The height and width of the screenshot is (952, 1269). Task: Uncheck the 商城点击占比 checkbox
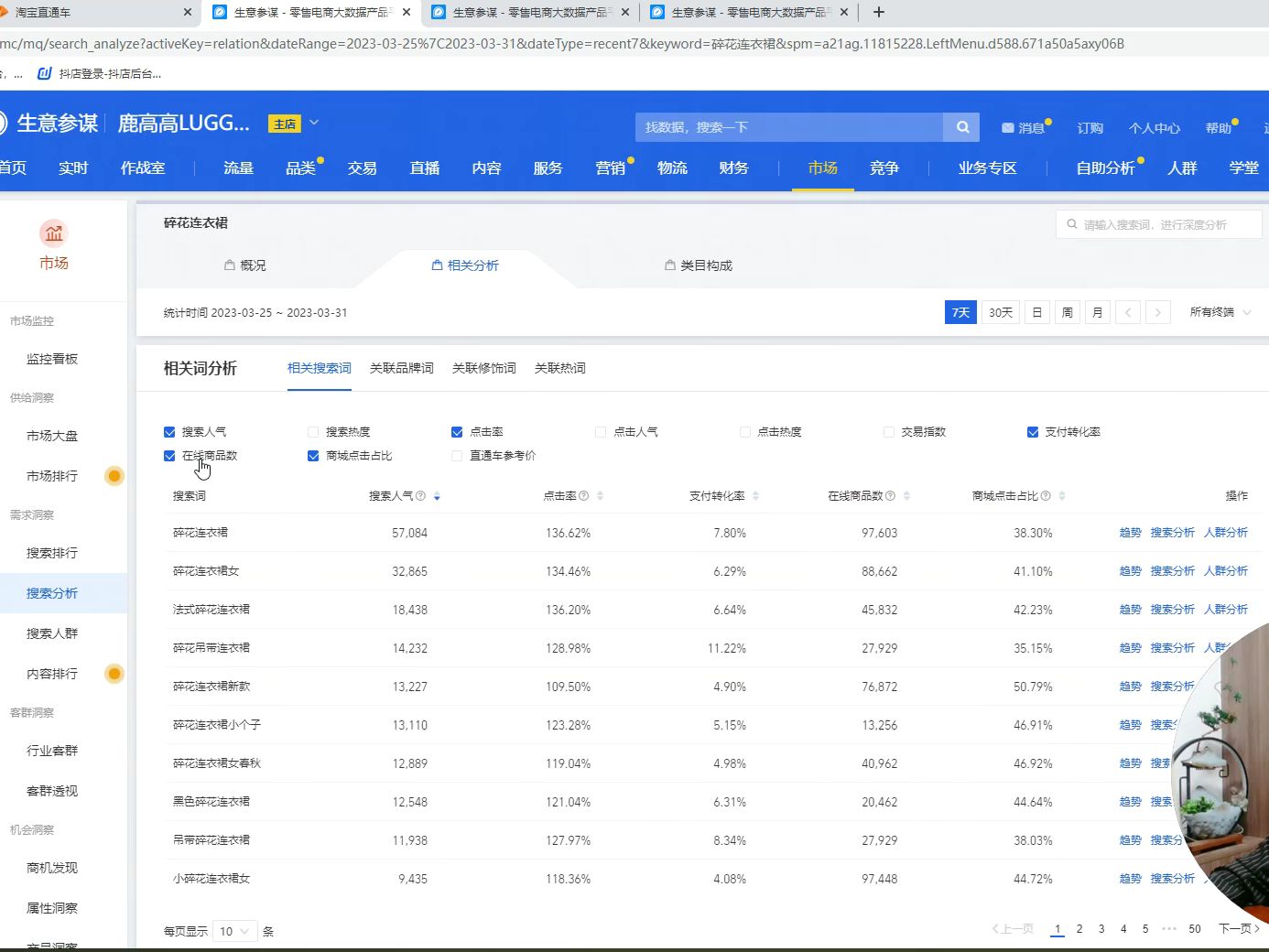point(313,456)
